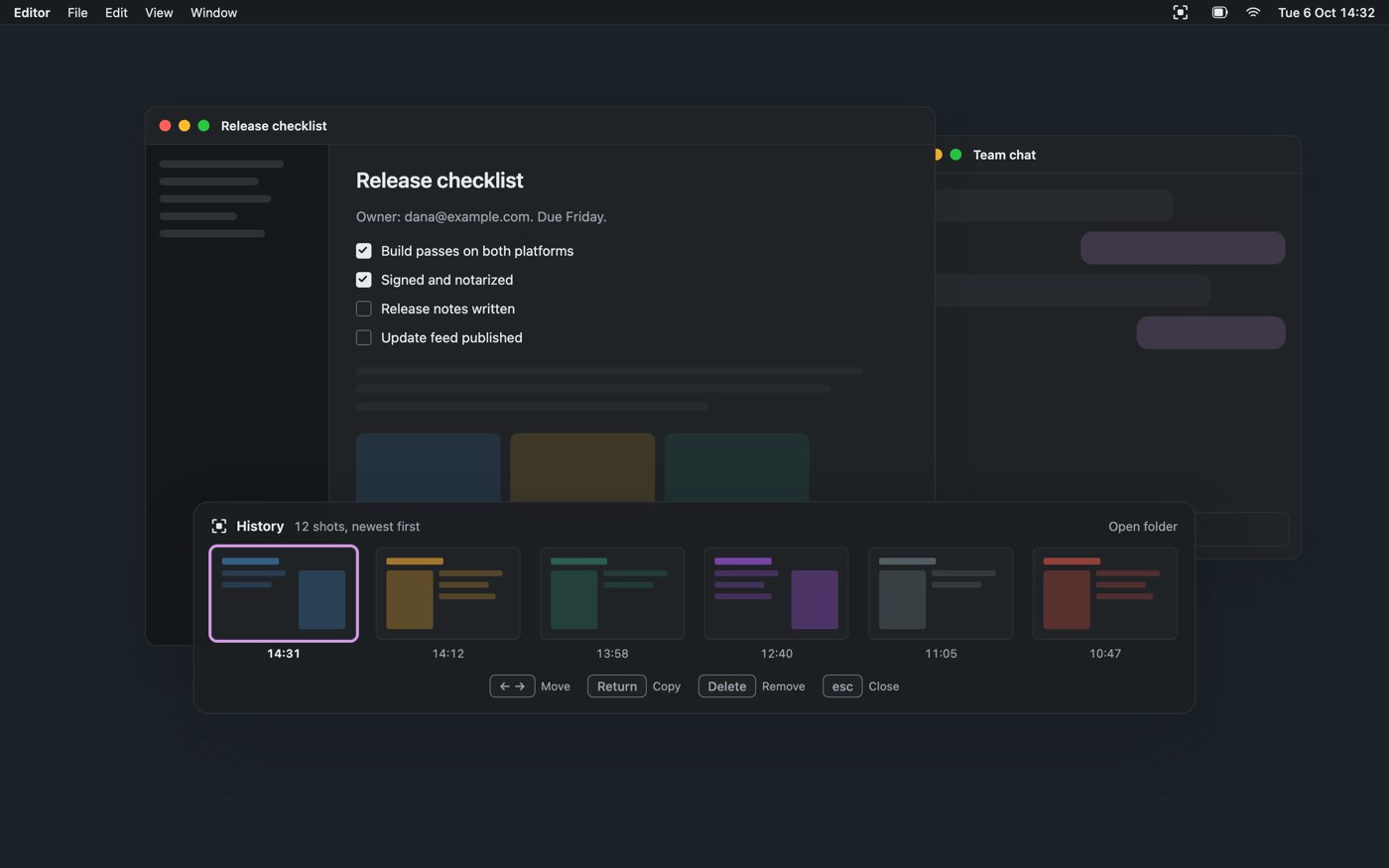Image resolution: width=1389 pixels, height=868 pixels.
Task: Click the Delete key Remove button
Action: 727,686
